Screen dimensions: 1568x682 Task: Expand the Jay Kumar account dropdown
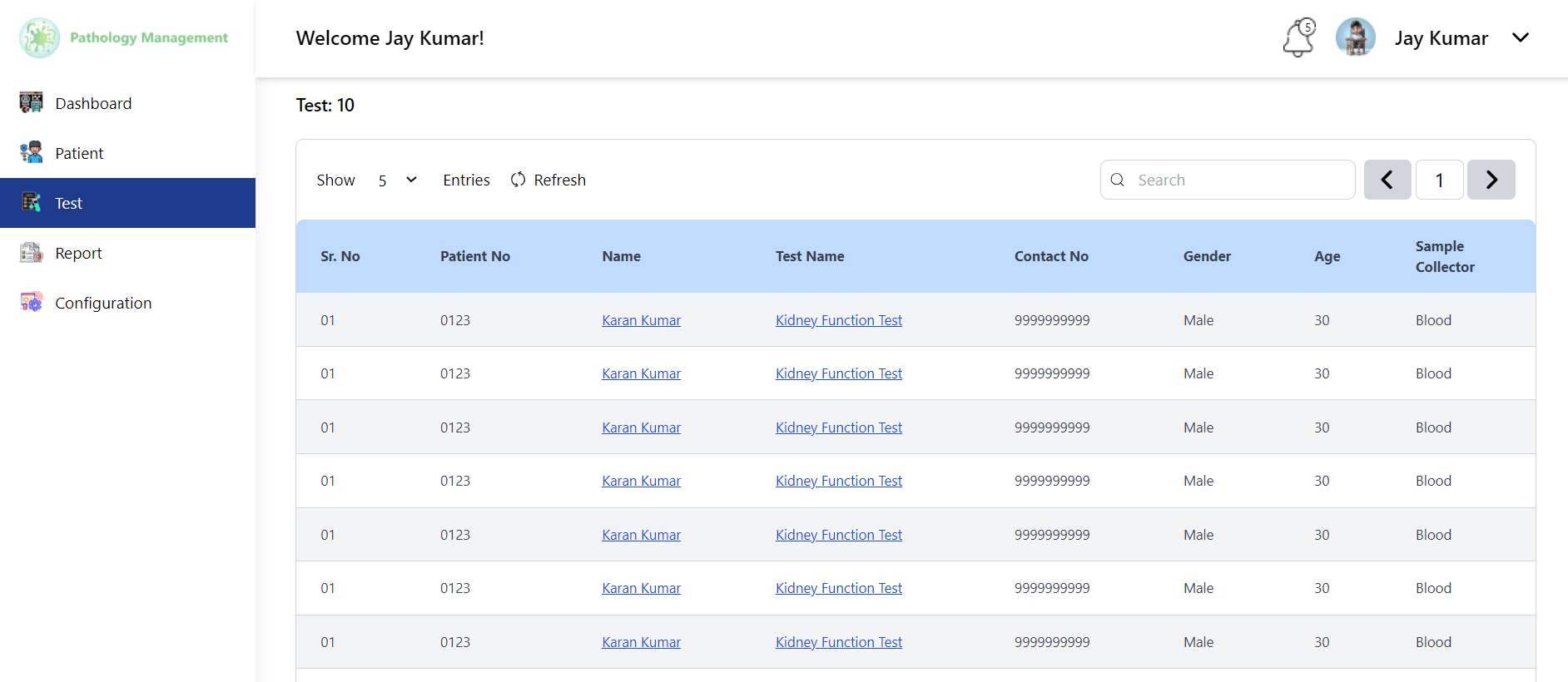click(1520, 38)
